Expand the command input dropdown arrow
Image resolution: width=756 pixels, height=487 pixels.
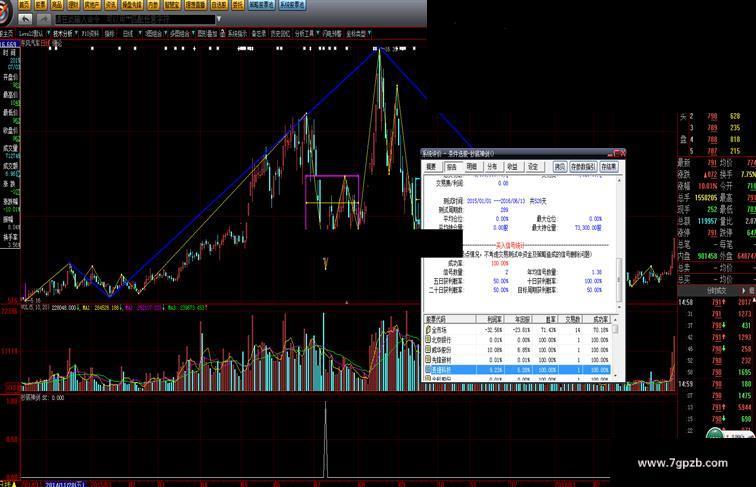pos(219,19)
